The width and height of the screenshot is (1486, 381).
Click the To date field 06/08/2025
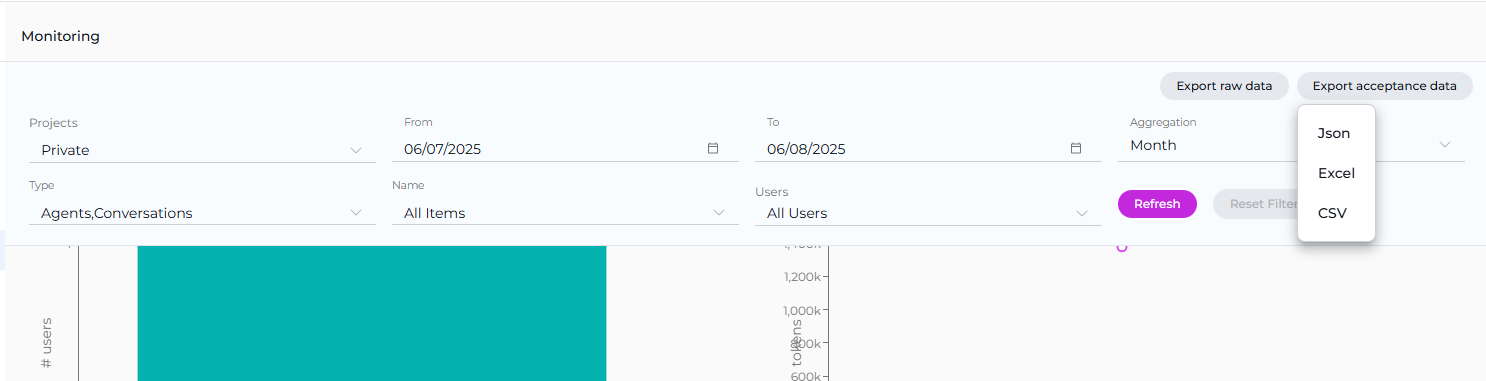pyautogui.click(x=928, y=149)
